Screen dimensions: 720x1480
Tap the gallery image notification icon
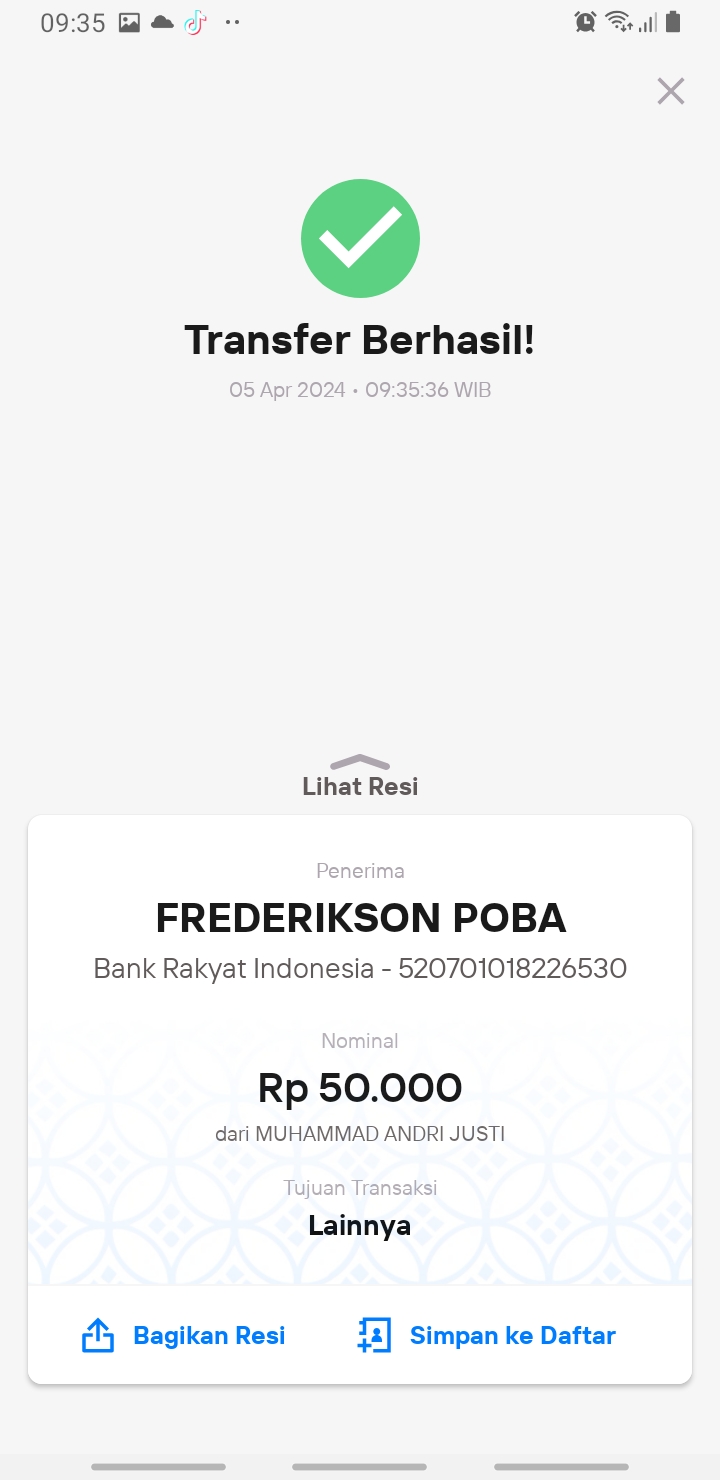(129, 22)
